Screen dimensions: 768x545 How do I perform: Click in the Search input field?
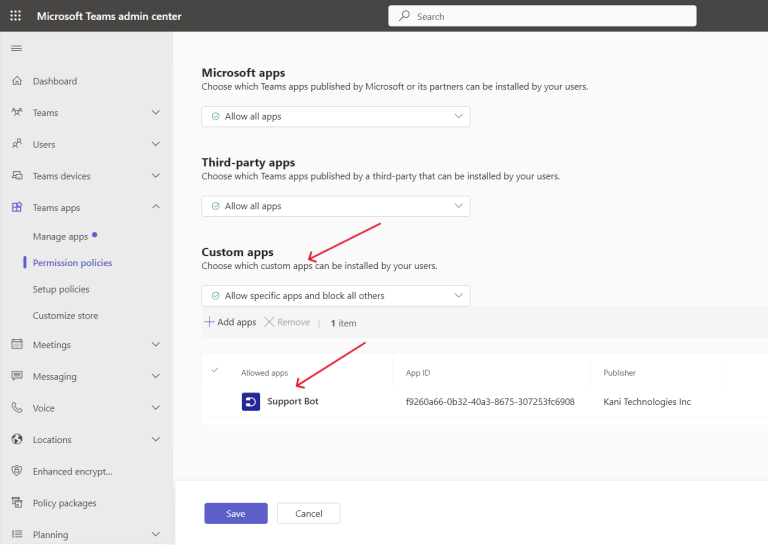tap(542, 16)
